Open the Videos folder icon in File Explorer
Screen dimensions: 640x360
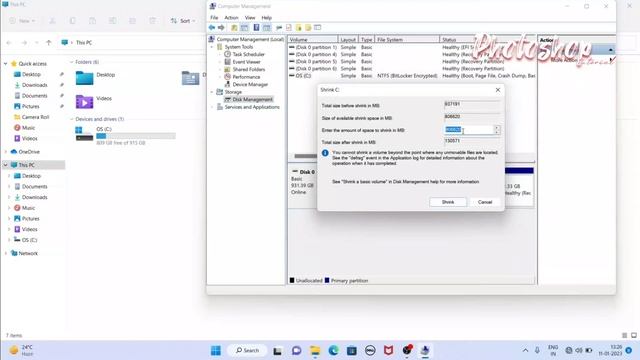point(84,101)
